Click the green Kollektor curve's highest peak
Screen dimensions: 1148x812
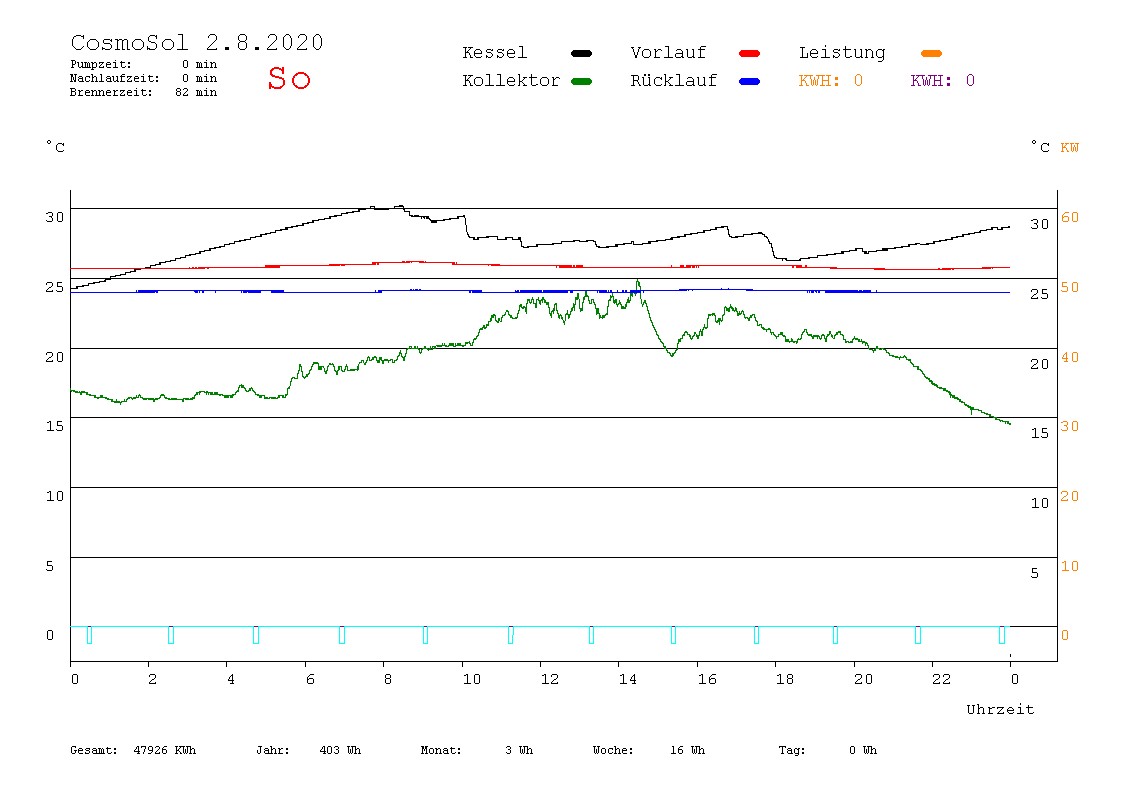pos(638,282)
